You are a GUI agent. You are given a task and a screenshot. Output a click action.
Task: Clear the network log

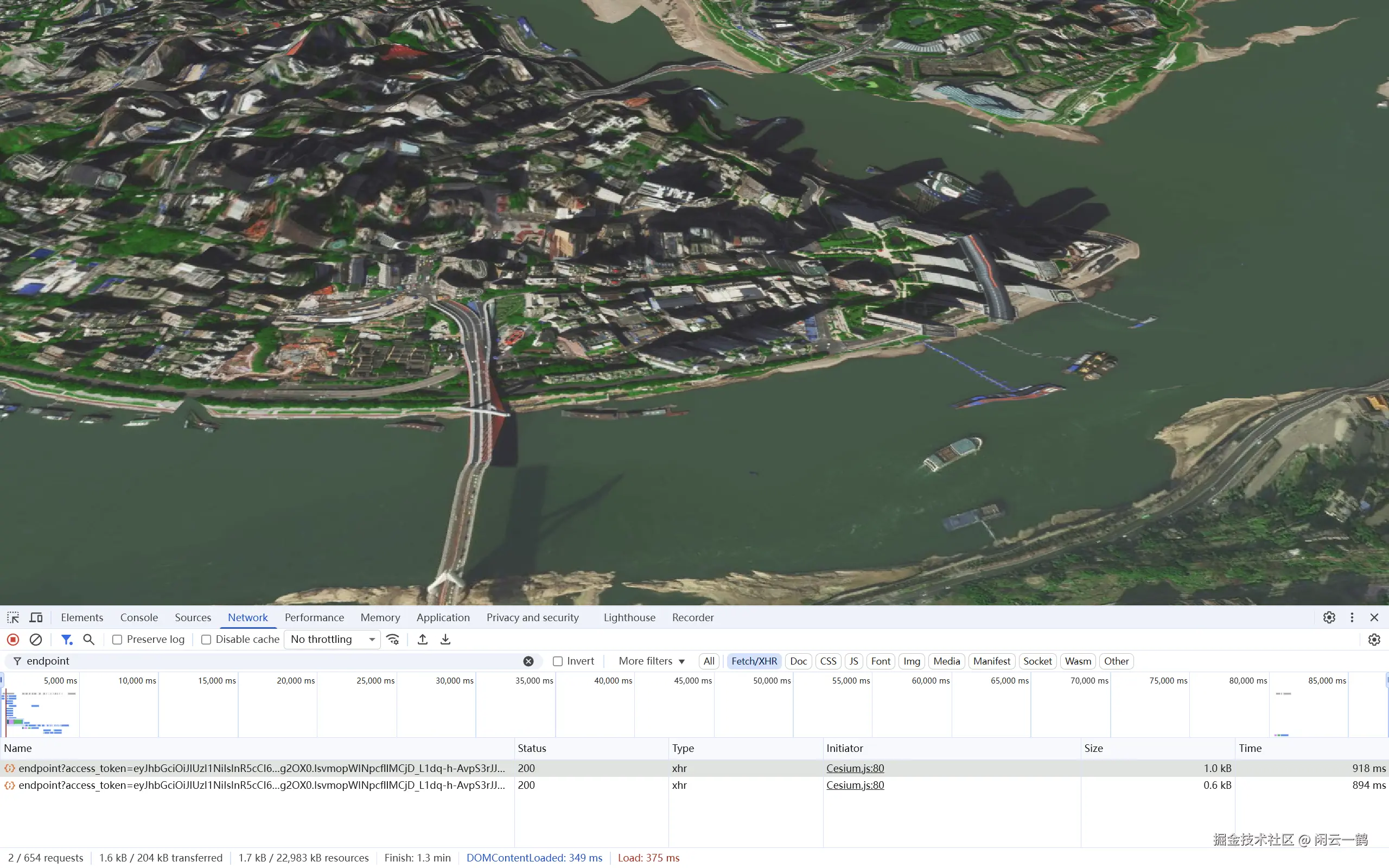click(x=36, y=639)
